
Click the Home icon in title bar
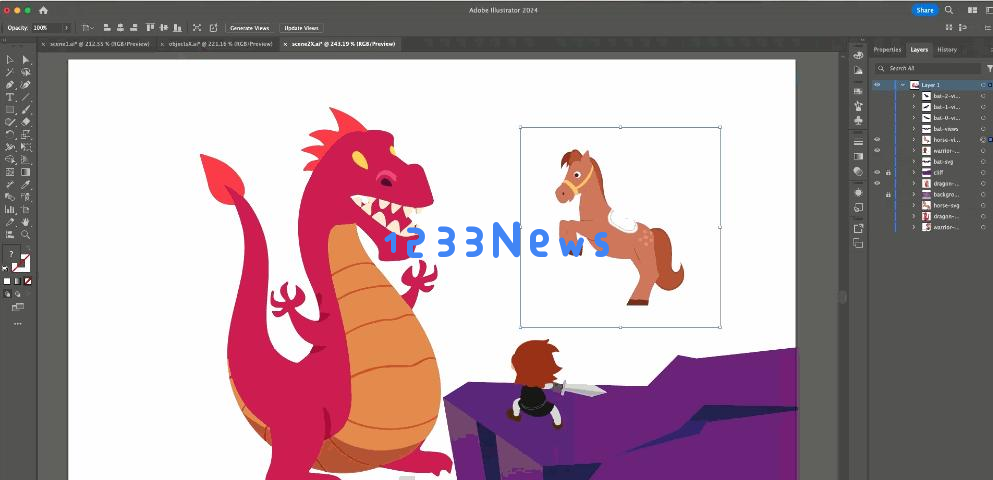[43, 10]
